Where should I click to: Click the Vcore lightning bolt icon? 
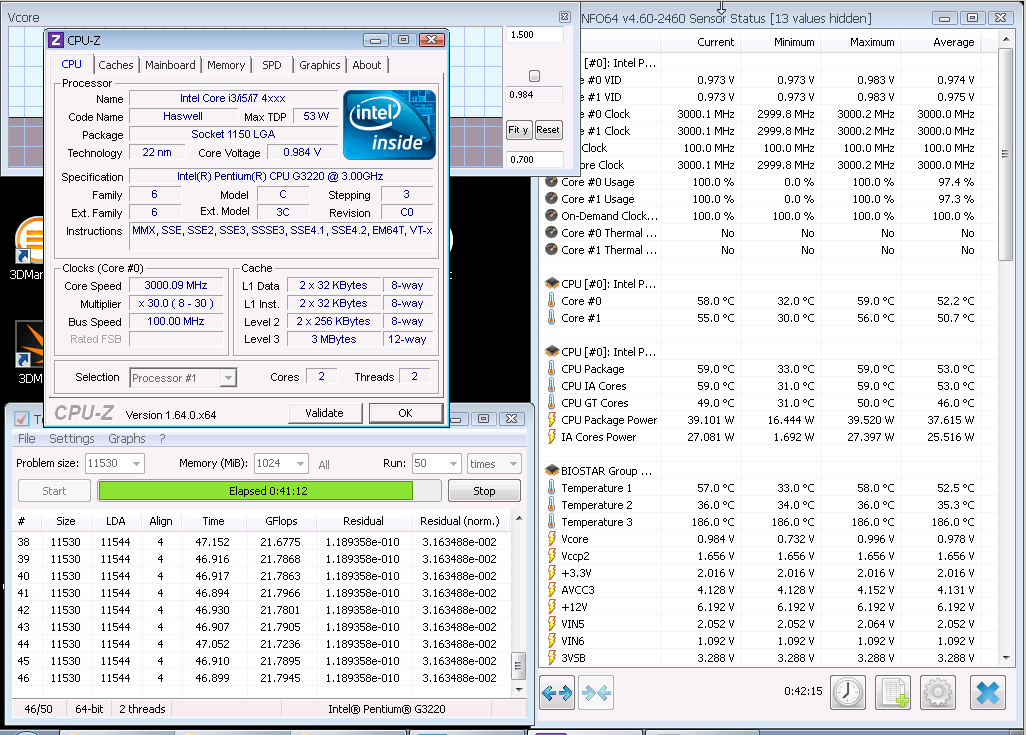point(552,539)
